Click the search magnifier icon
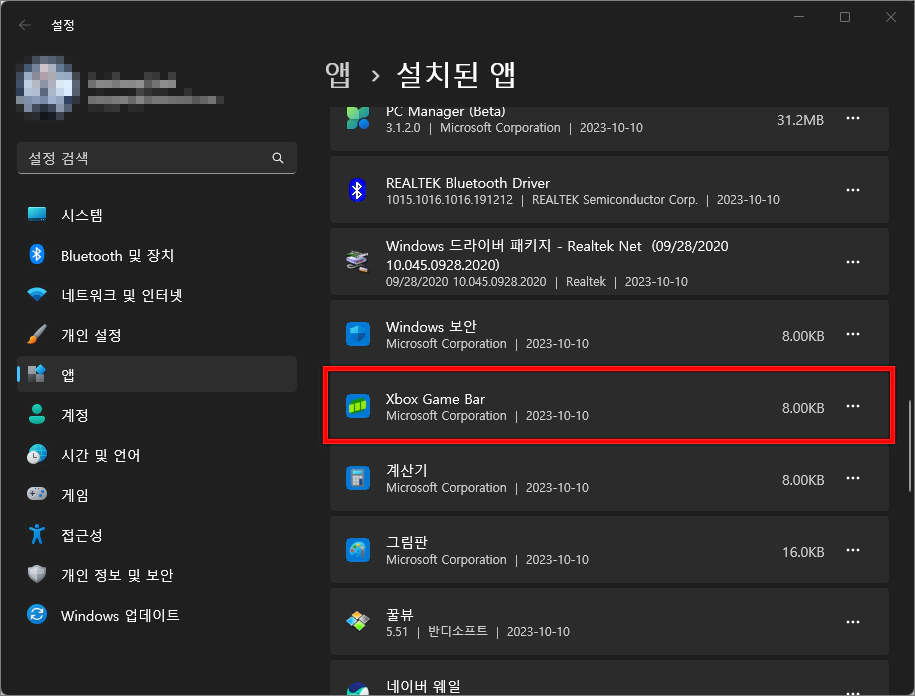The width and height of the screenshot is (915, 696). point(278,158)
